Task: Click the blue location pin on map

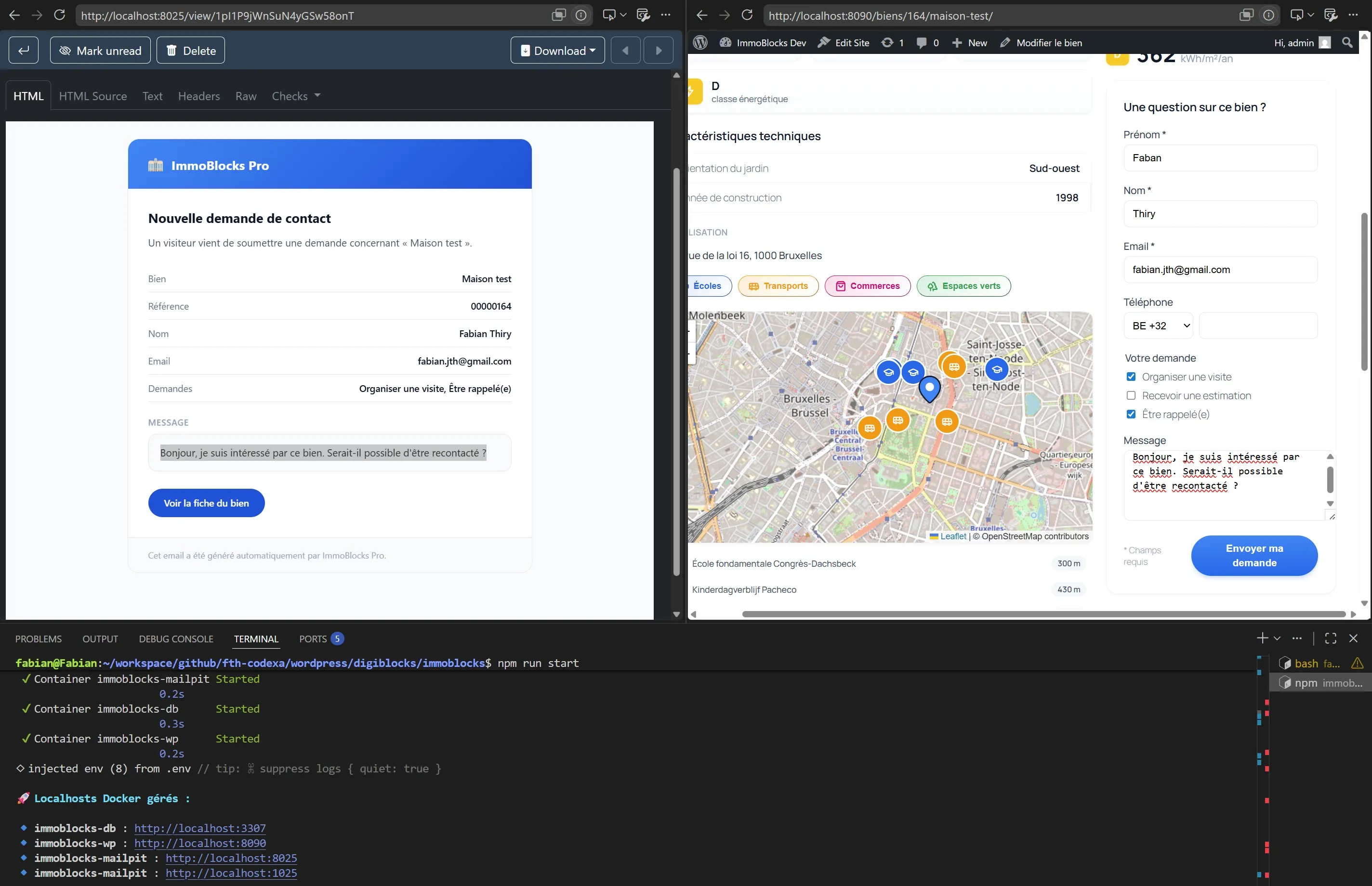Action: click(x=929, y=389)
